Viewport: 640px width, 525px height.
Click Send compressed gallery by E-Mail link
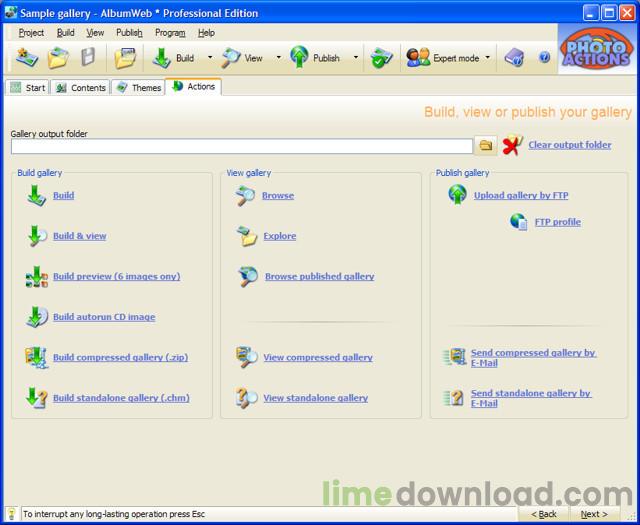point(533,358)
